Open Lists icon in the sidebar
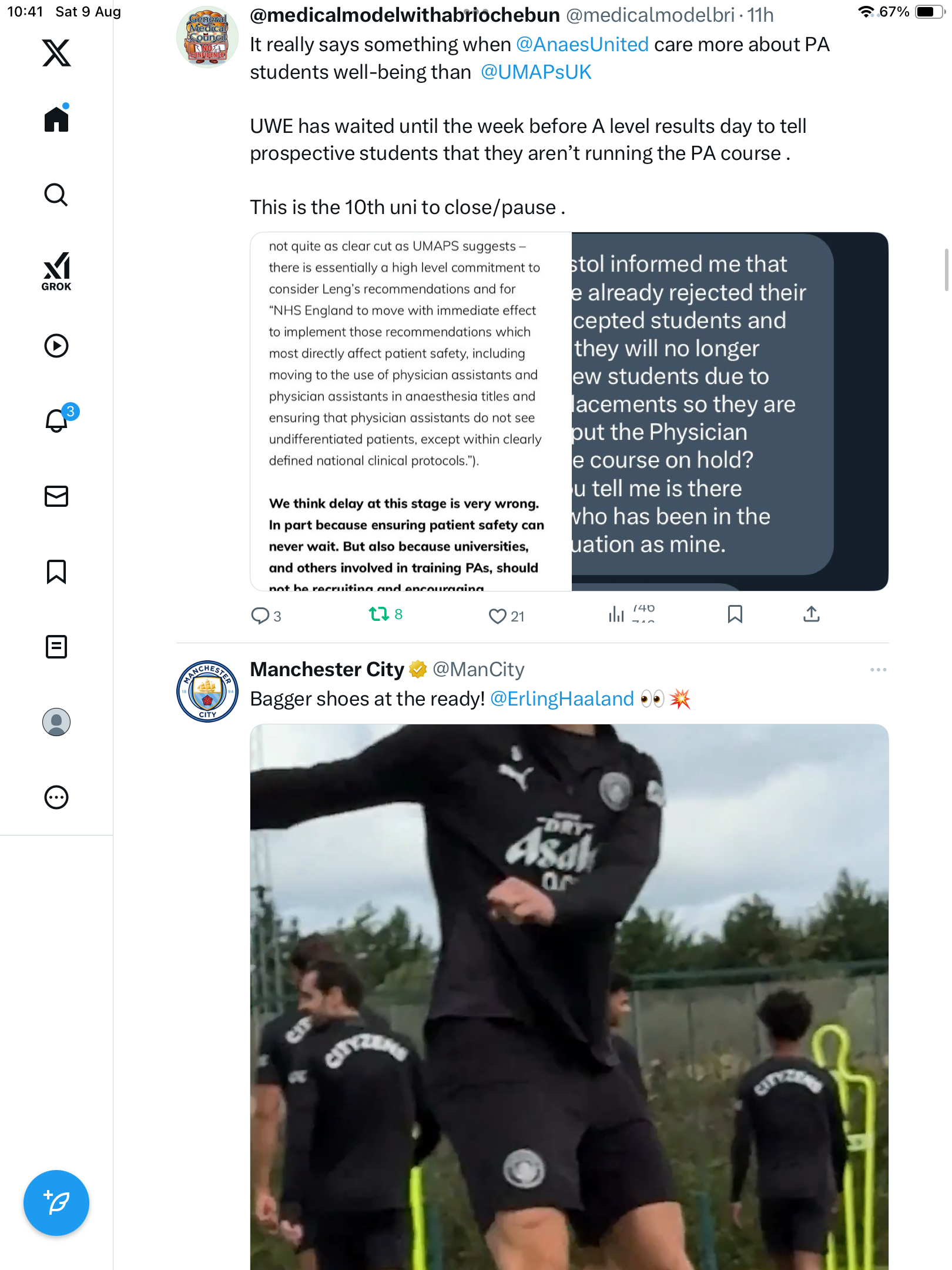 (x=56, y=647)
